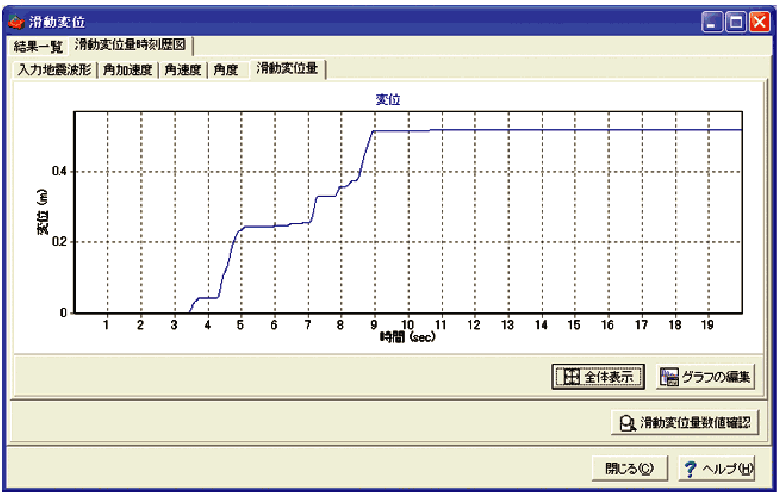This screenshot has height=499, width=782.
Task: Open グラフの編集 graph editor
Action: 705,377
